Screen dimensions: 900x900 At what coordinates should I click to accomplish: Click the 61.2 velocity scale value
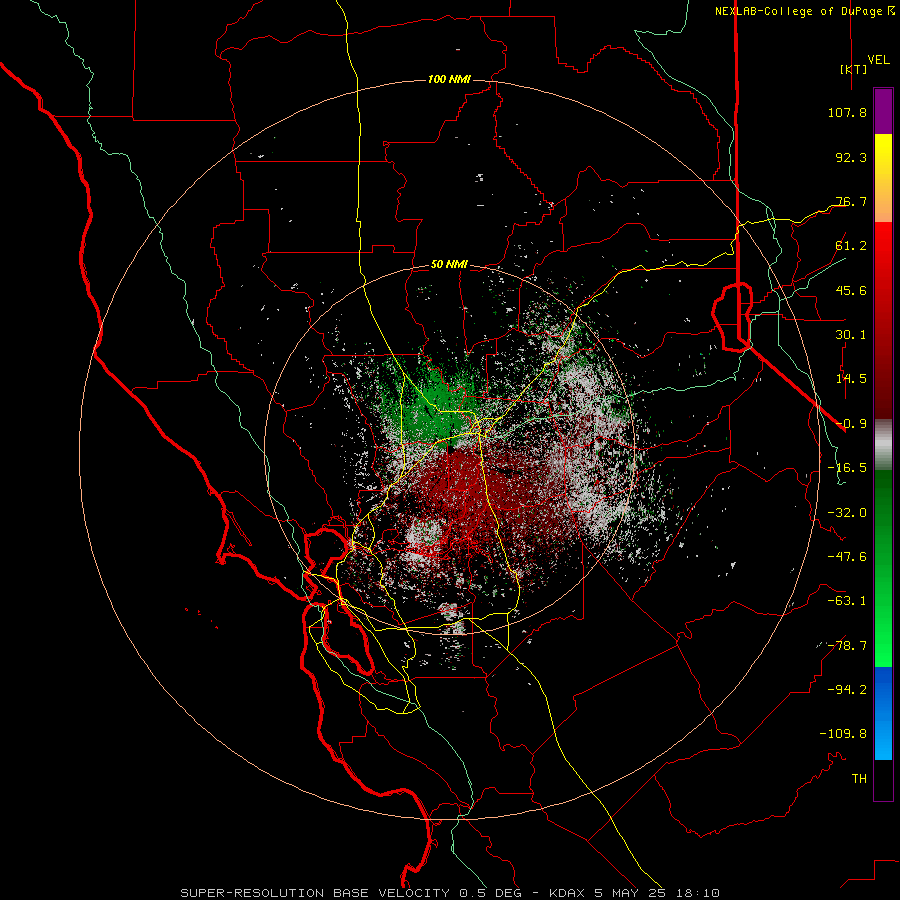click(851, 246)
